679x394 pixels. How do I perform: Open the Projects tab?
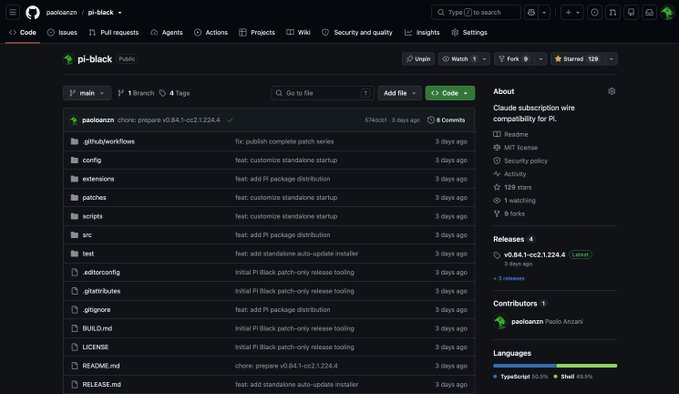[x=257, y=32]
